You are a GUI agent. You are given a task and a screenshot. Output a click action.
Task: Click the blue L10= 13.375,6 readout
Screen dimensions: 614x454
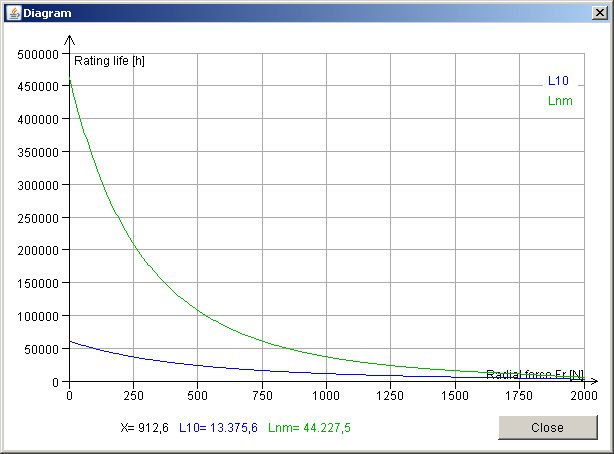(219, 428)
